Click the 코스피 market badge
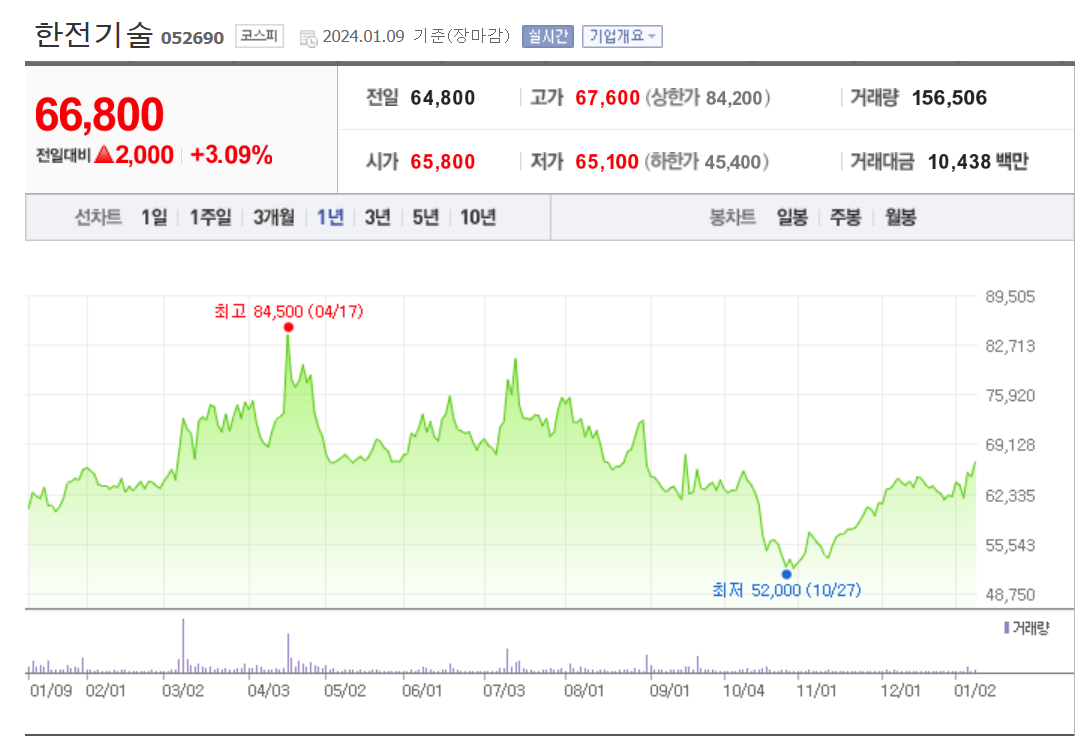 pyautogui.click(x=259, y=36)
